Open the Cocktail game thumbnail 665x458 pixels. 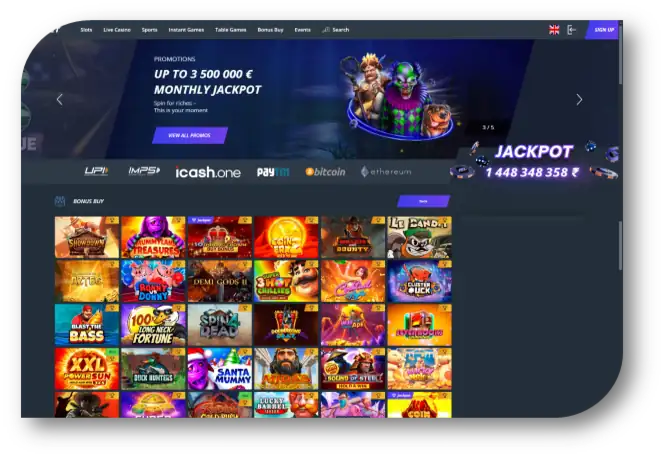point(353,281)
